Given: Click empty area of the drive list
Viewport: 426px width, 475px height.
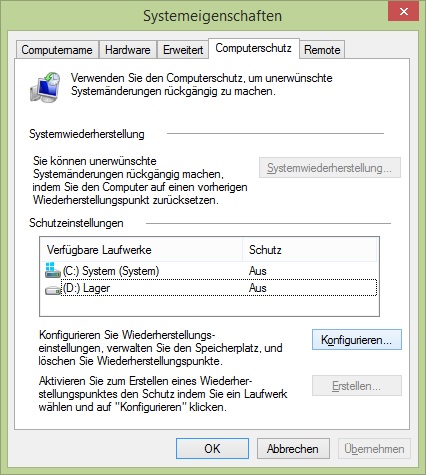Looking at the screenshot, I should pos(209,306).
